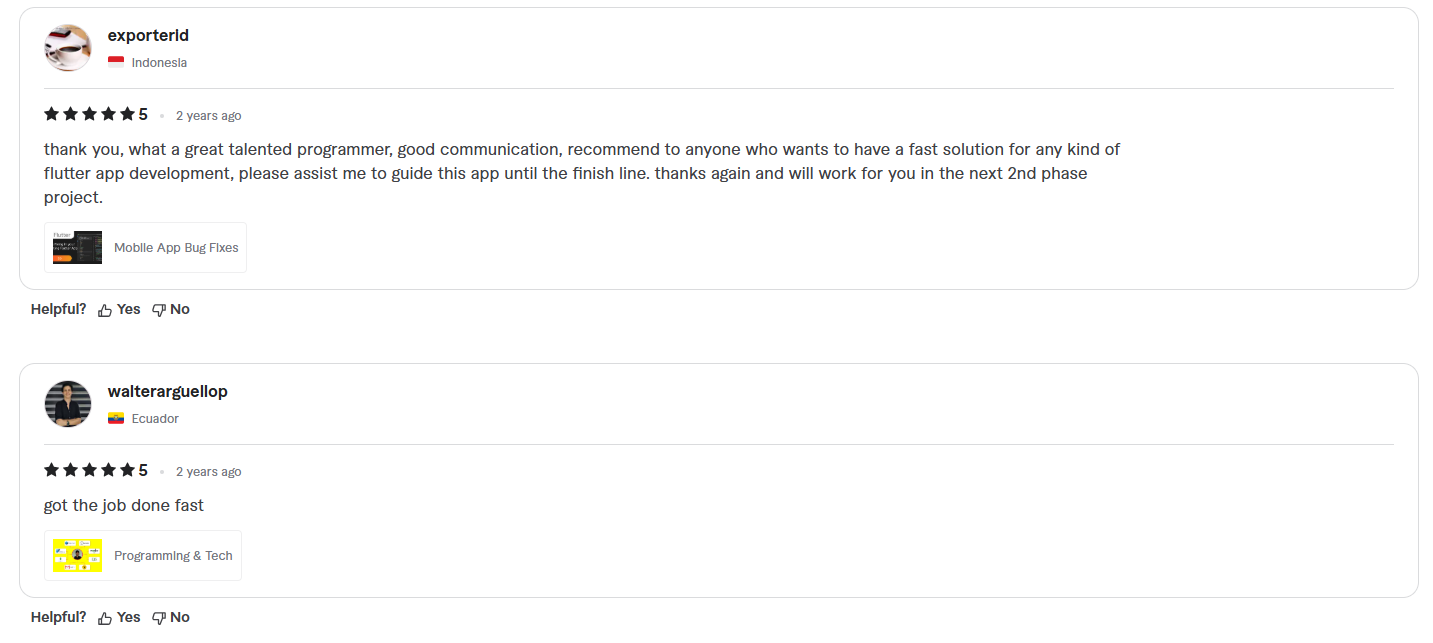1433x643 pixels.
Task: Click the username walterarguellop
Action: tap(167, 391)
